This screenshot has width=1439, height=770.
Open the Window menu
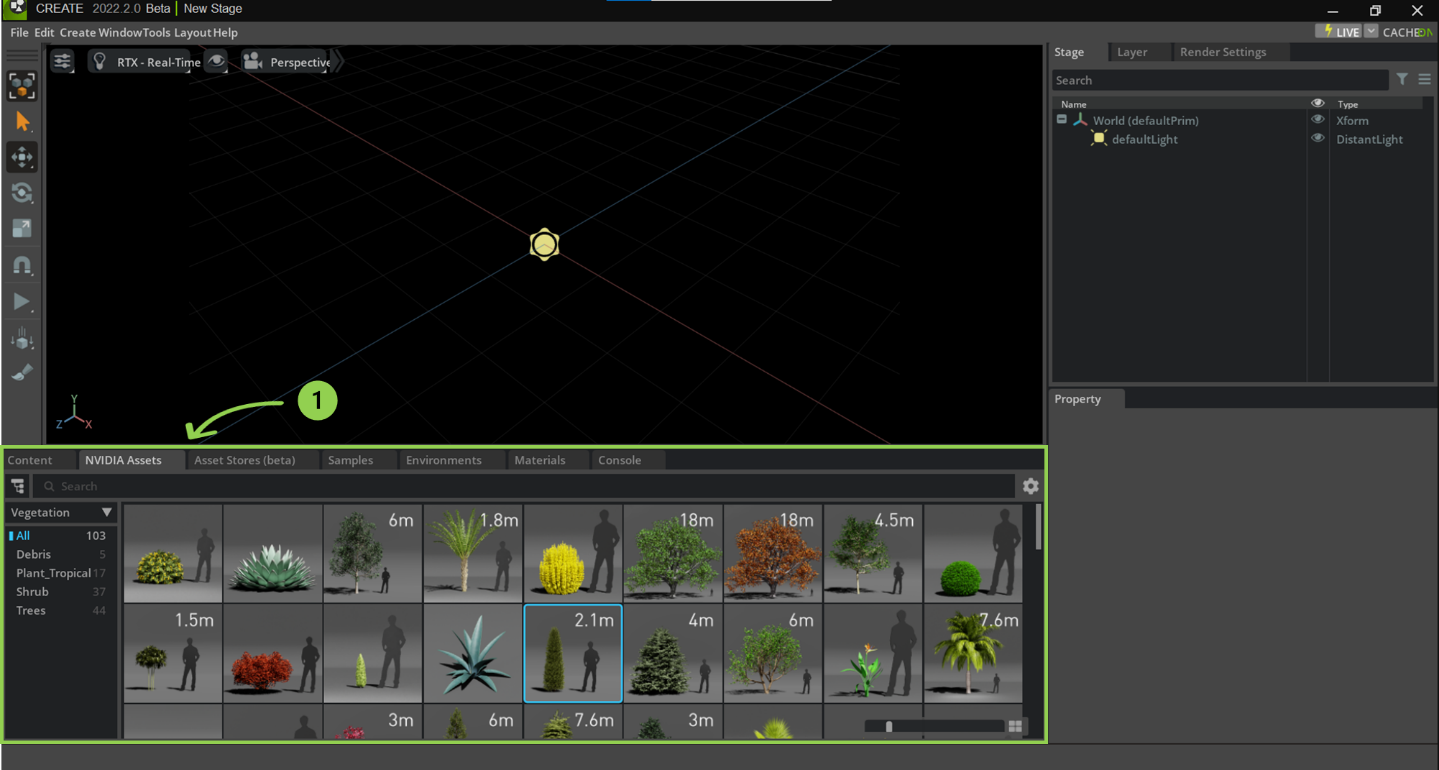click(118, 32)
